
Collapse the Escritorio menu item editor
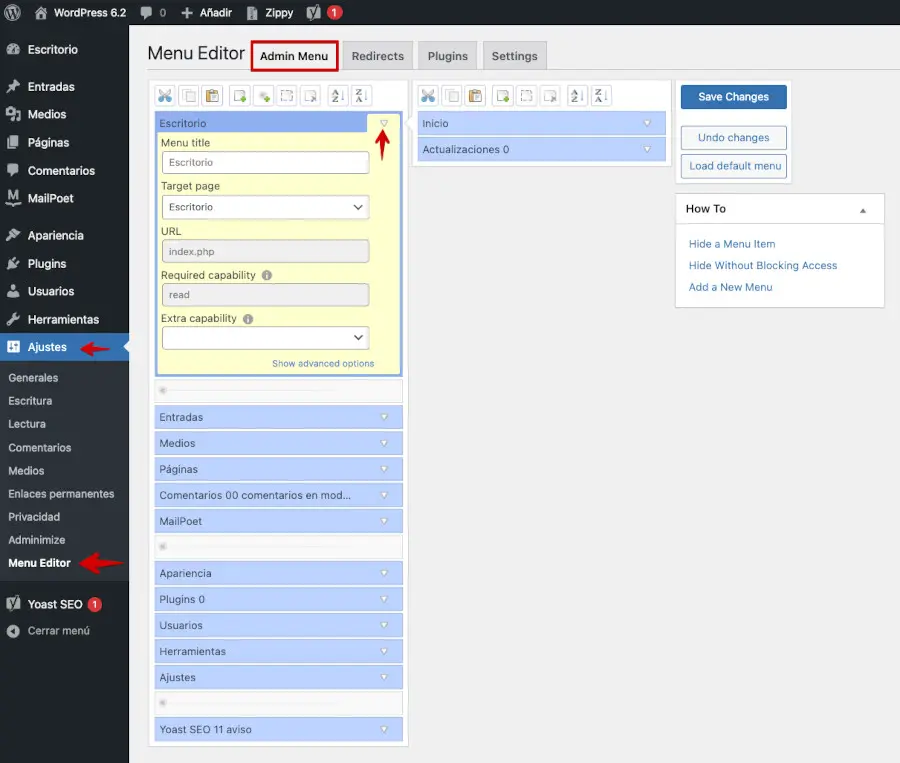point(384,123)
